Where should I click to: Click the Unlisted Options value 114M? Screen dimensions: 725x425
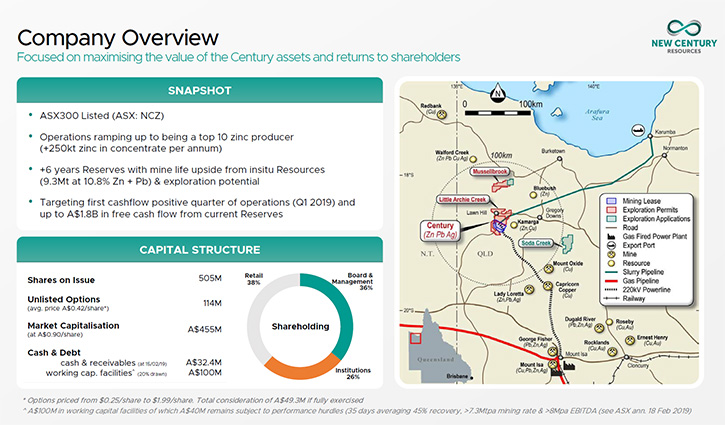tap(212, 303)
